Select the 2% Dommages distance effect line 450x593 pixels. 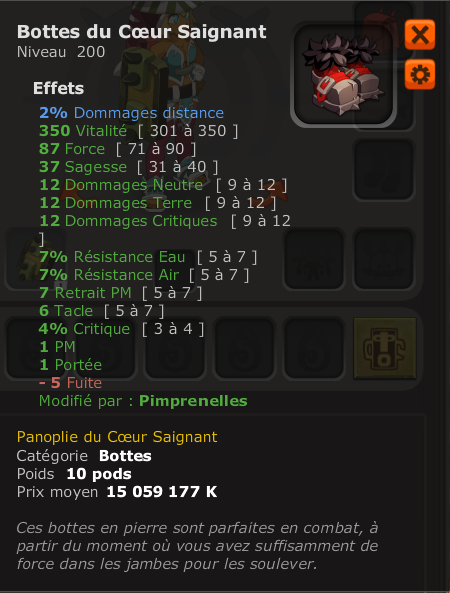132,113
